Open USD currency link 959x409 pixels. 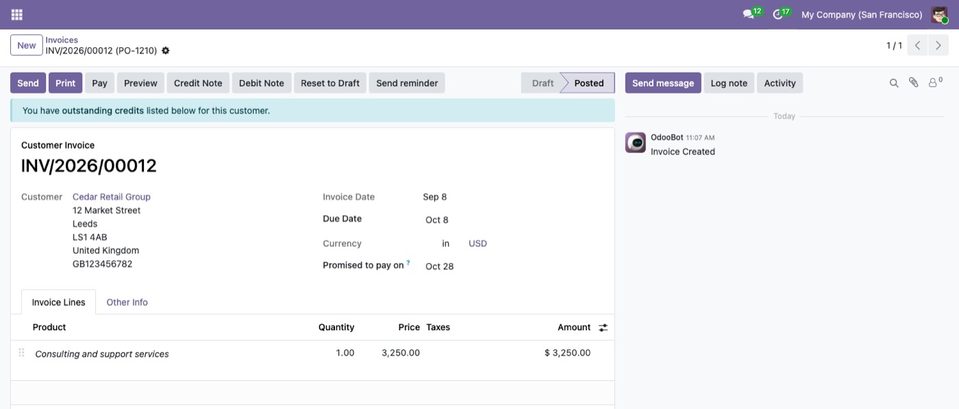pos(478,243)
